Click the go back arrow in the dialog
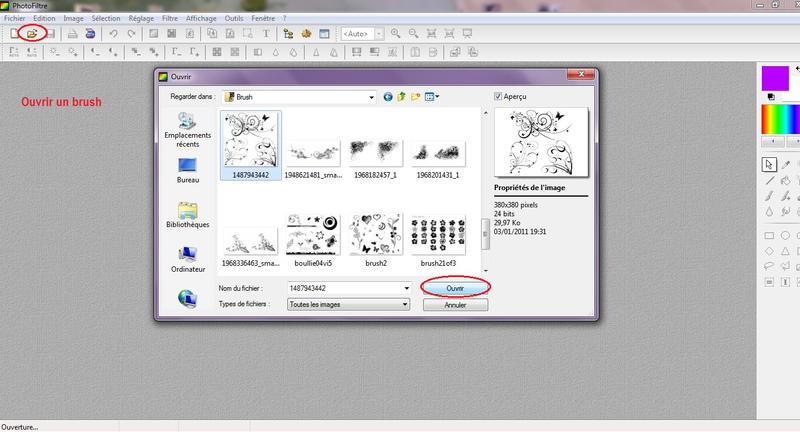The height and width of the screenshot is (432, 800). 388,97
